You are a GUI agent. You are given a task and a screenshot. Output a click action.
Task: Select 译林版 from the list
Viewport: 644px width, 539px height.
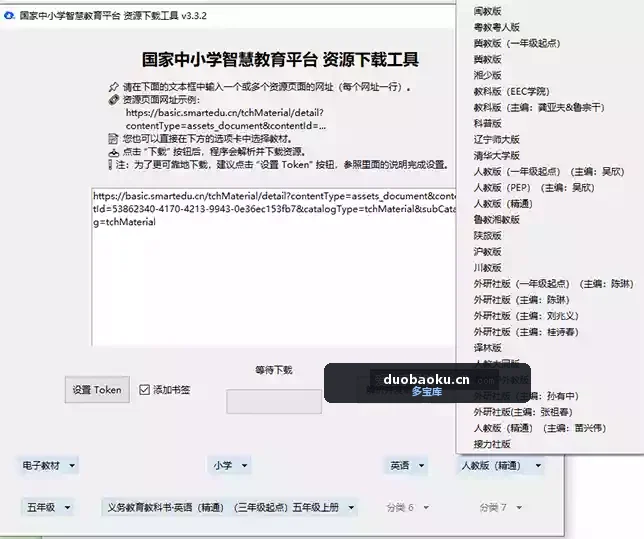point(488,348)
